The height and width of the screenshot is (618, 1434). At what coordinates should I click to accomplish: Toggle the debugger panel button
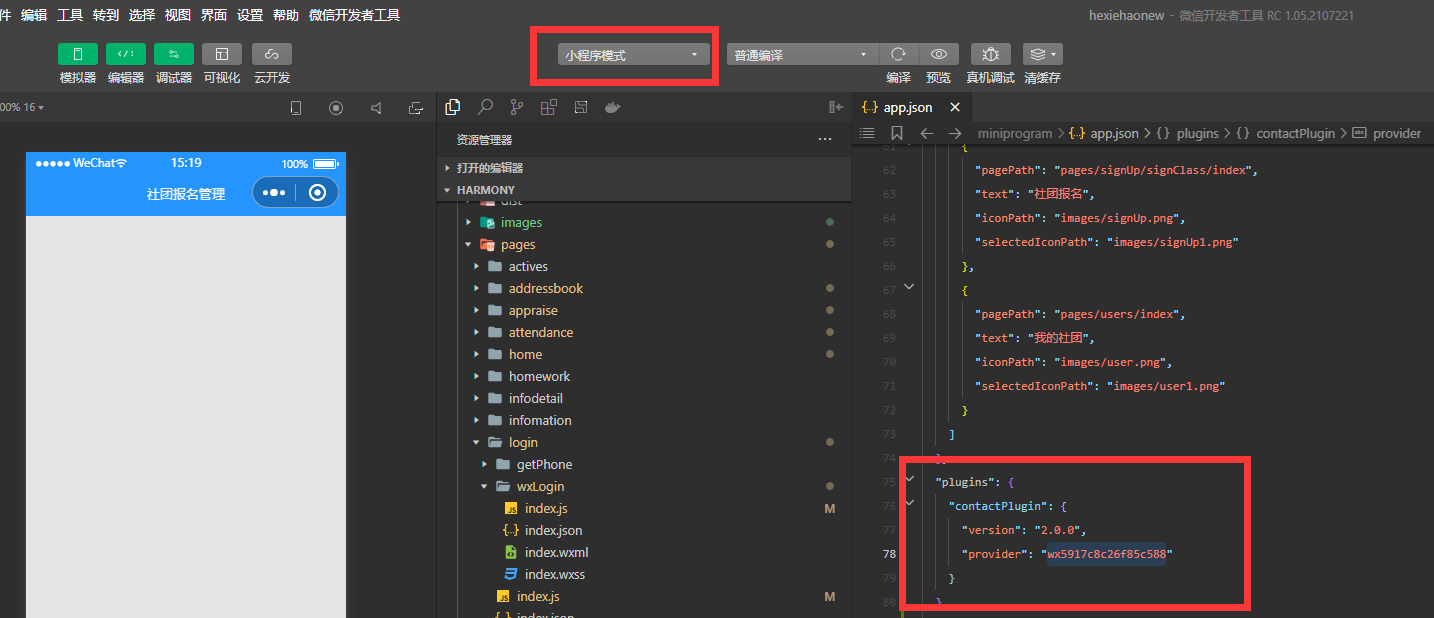[173, 54]
